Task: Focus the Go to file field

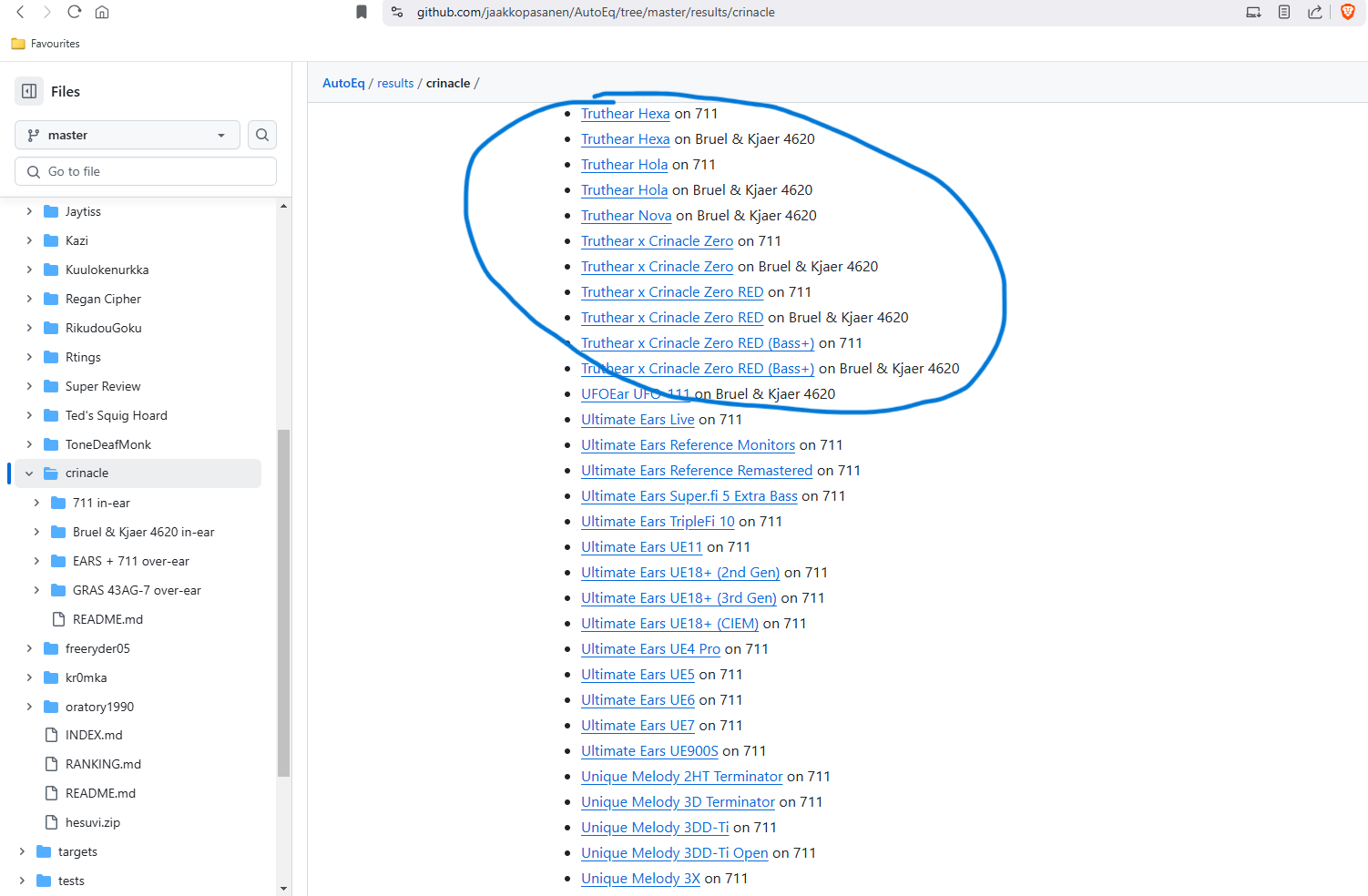Action: (146, 171)
